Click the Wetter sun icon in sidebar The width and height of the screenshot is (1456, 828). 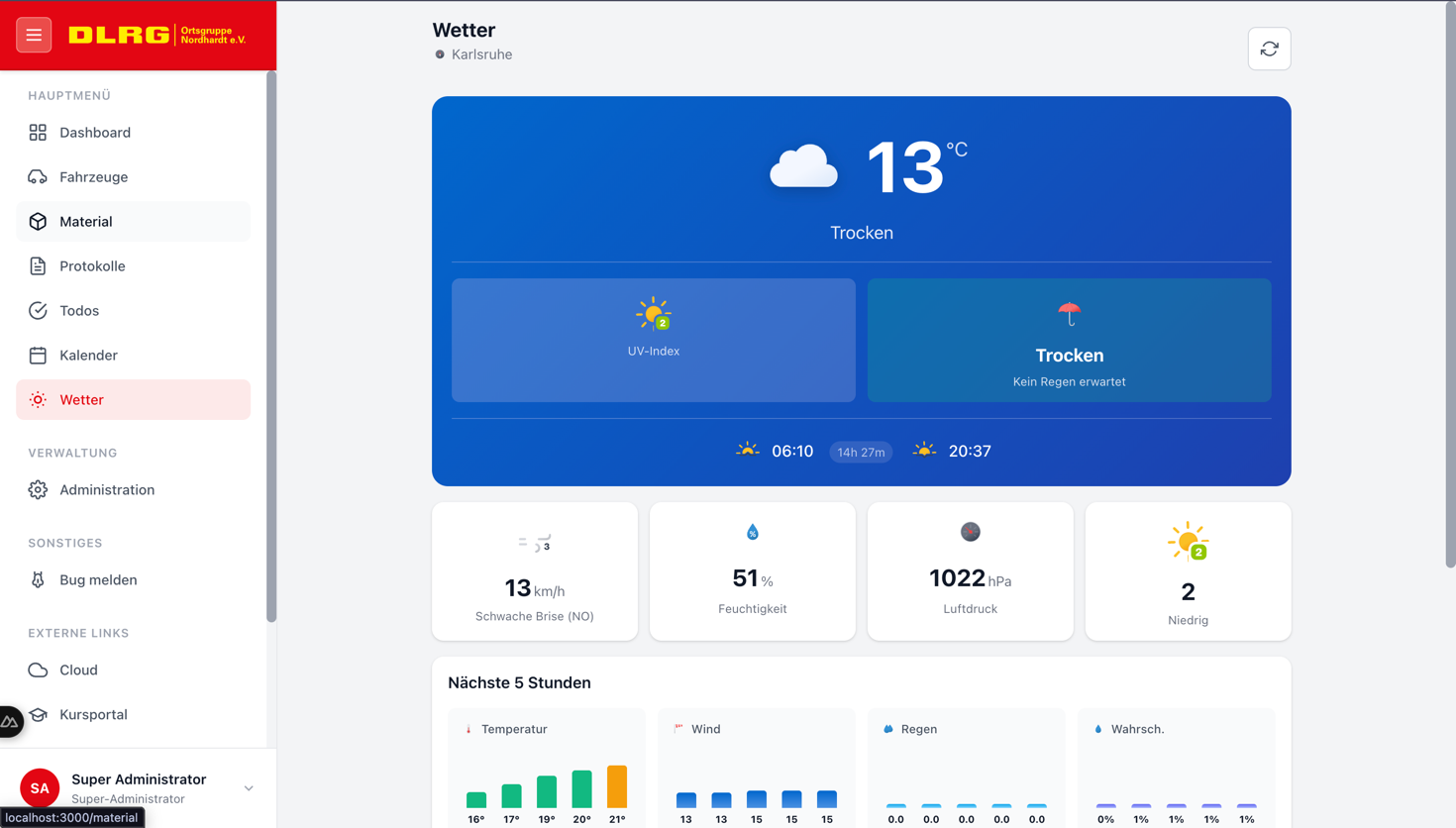click(38, 400)
